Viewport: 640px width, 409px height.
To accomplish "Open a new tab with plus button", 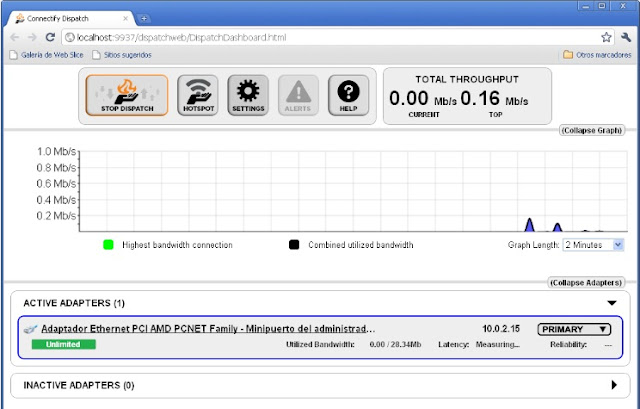I will tap(144, 19).
